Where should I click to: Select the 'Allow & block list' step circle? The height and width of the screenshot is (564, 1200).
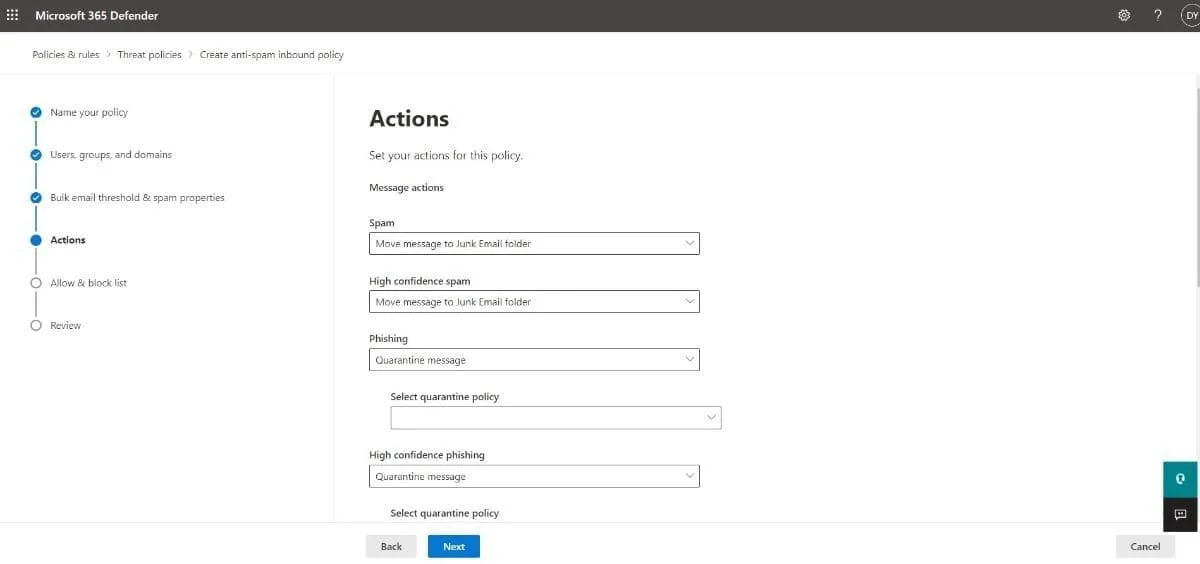coord(36,283)
